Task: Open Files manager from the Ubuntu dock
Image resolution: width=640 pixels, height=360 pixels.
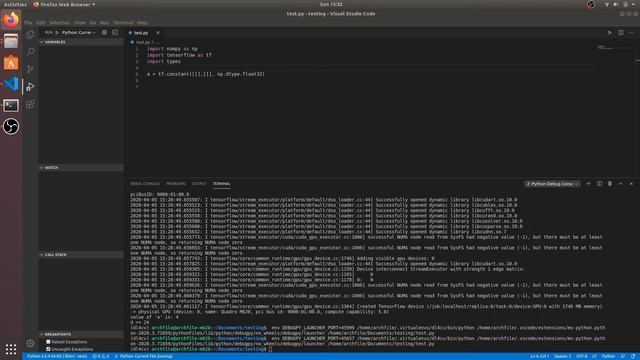Action: coord(11,41)
